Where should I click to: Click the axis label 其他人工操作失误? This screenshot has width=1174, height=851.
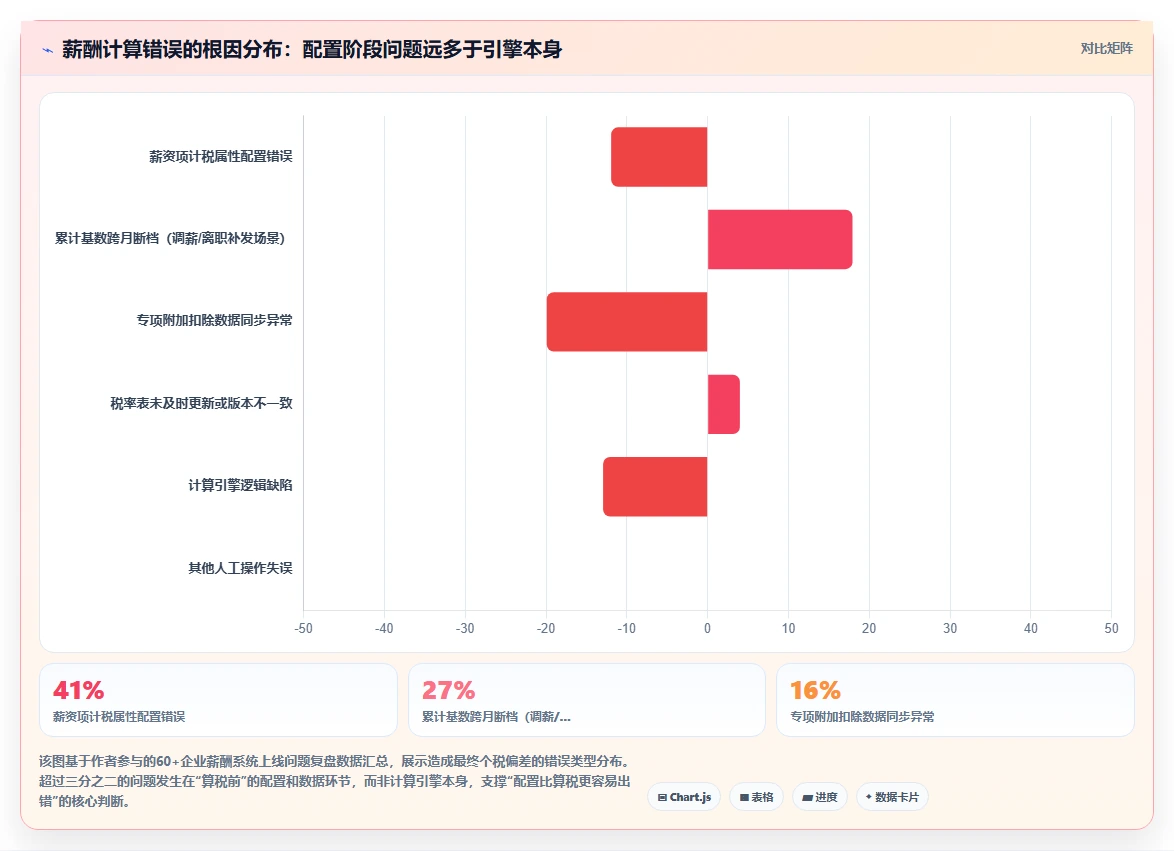[x=240, y=568]
